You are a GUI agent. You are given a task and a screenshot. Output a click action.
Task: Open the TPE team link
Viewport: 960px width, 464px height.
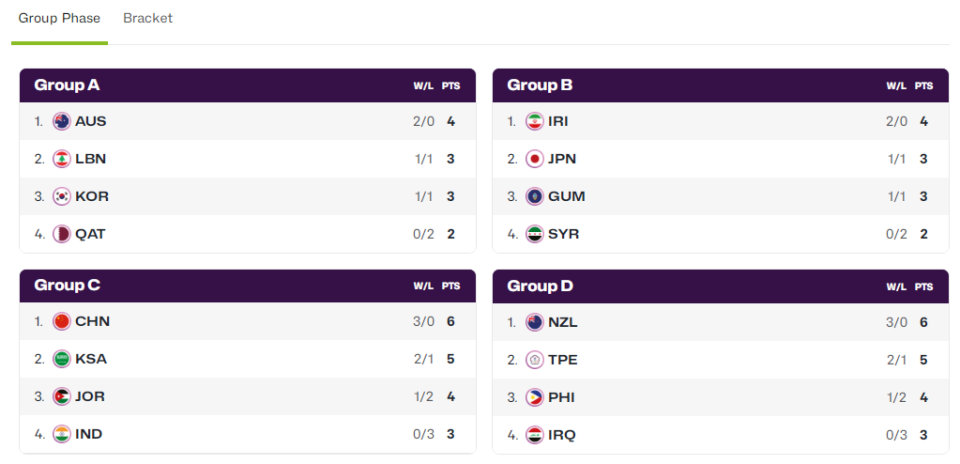coord(563,359)
